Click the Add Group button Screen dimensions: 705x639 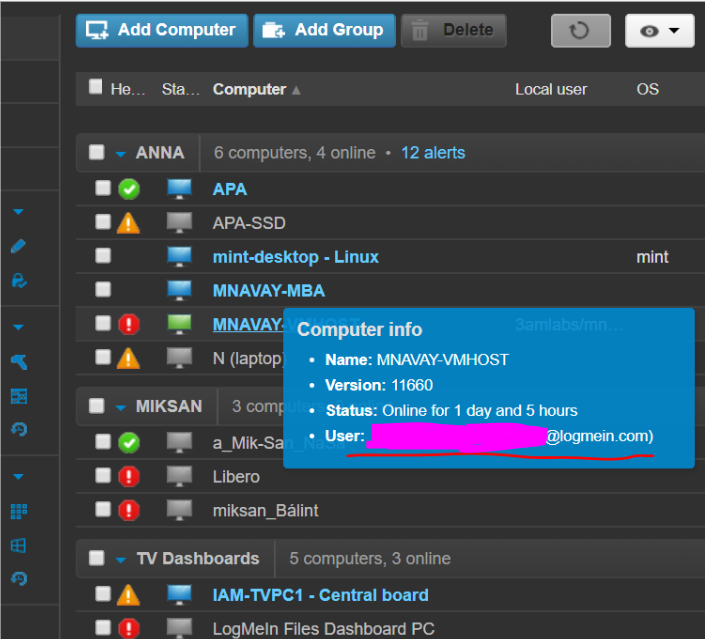[324, 31]
